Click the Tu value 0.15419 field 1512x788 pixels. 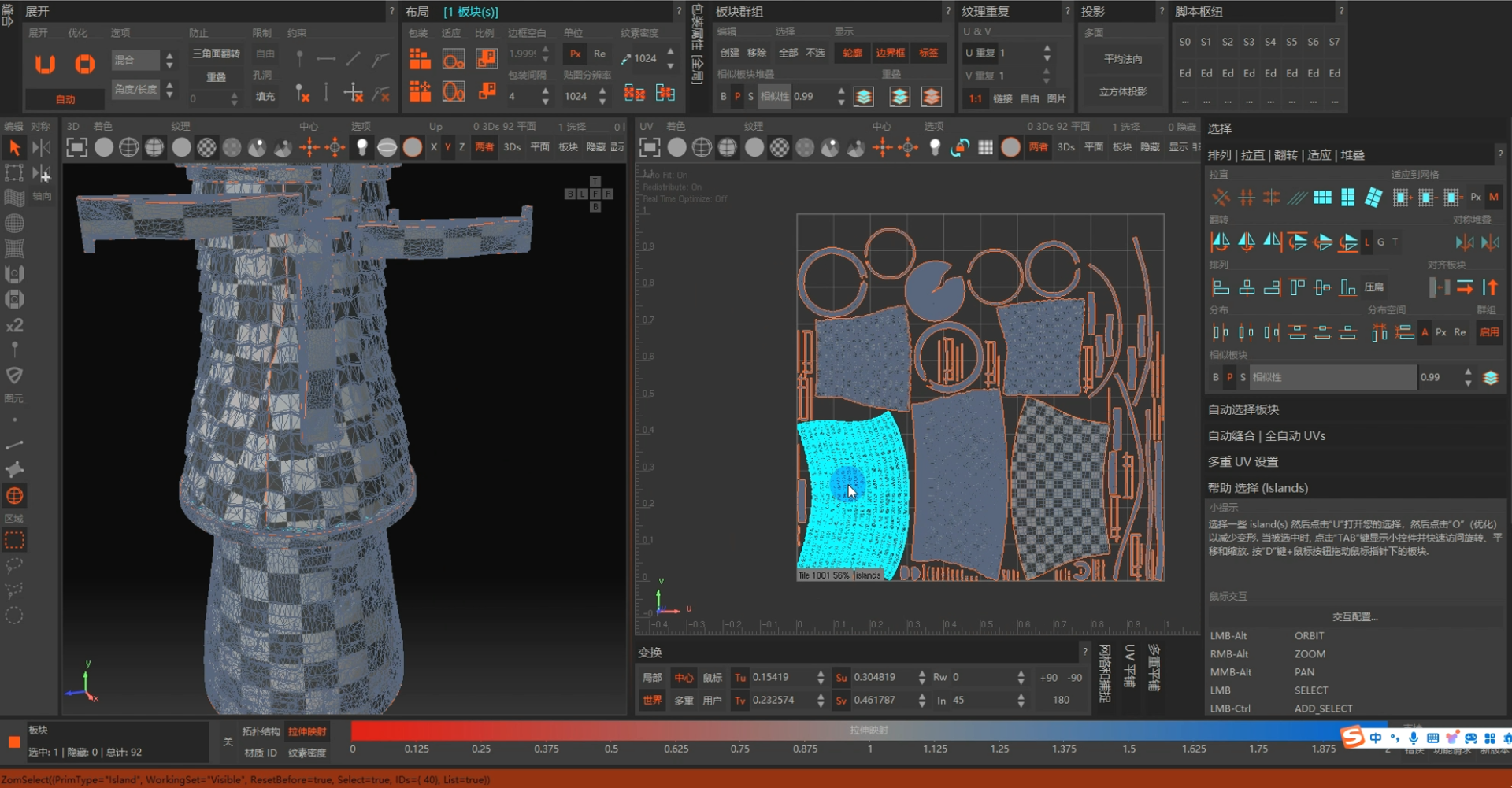point(781,677)
